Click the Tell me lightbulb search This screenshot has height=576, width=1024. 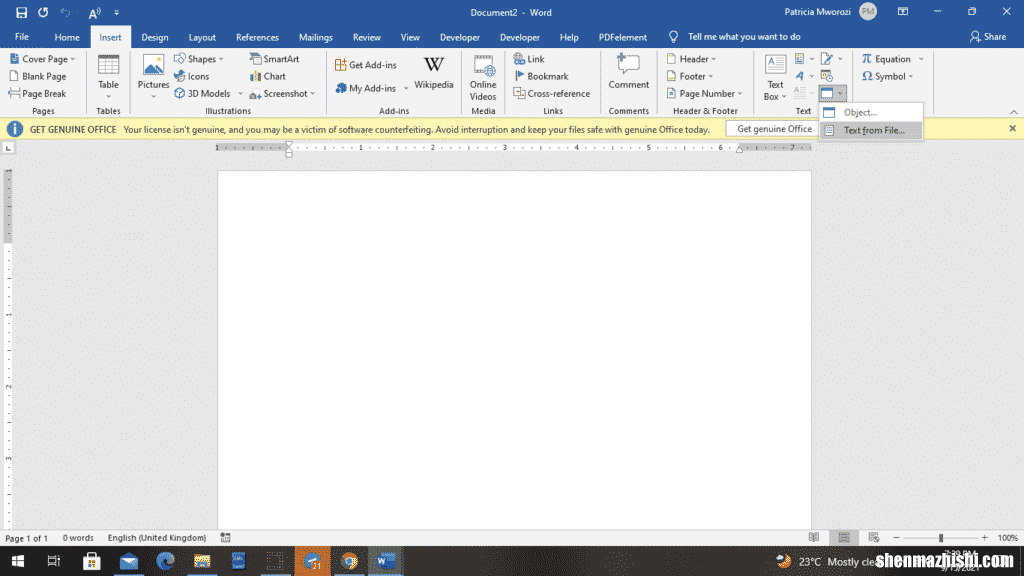point(673,37)
